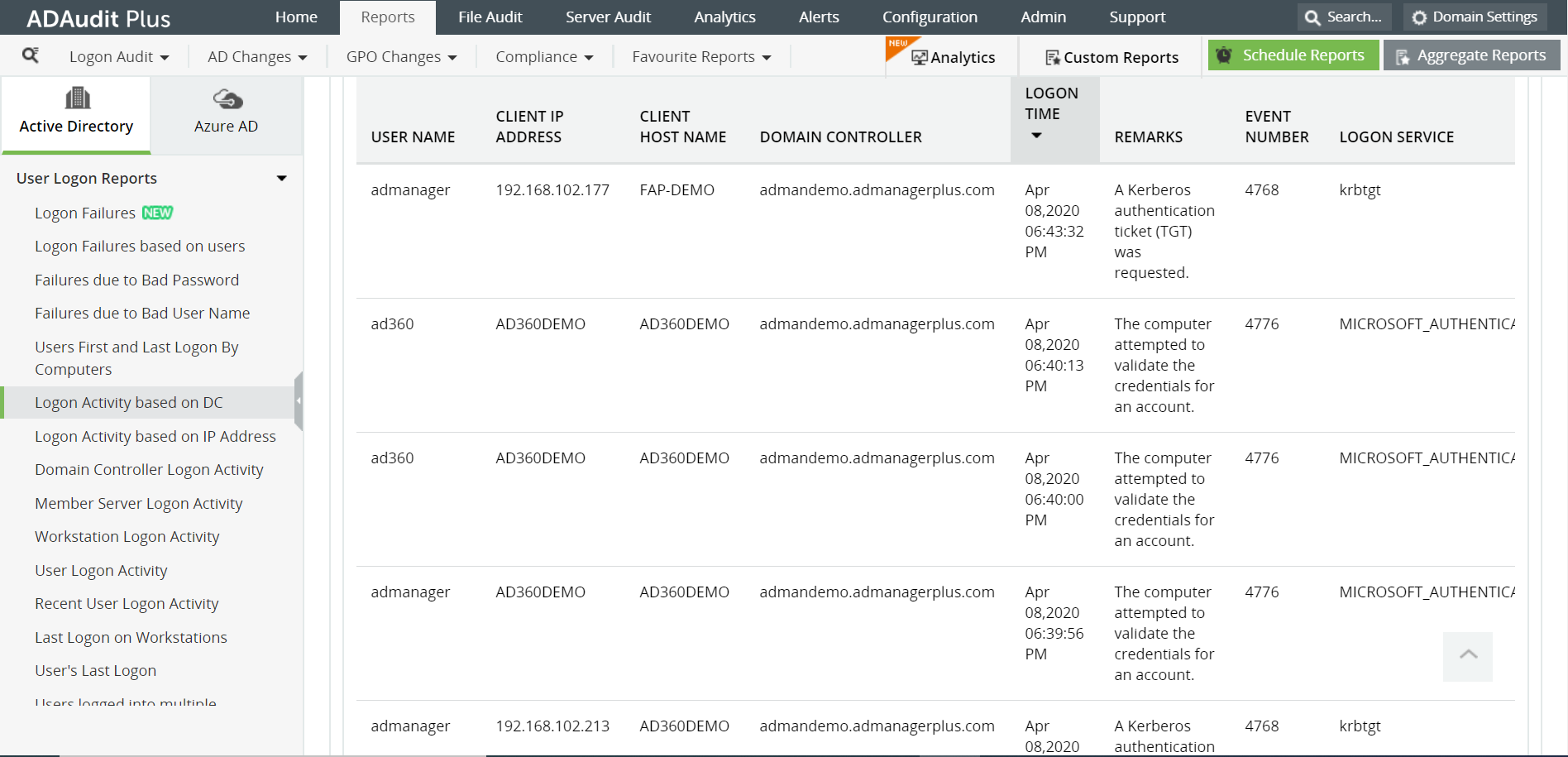Collapse the User Logon Reports section
The width and height of the screenshot is (1568, 757).
pyautogui.click(x=281, y=177)
